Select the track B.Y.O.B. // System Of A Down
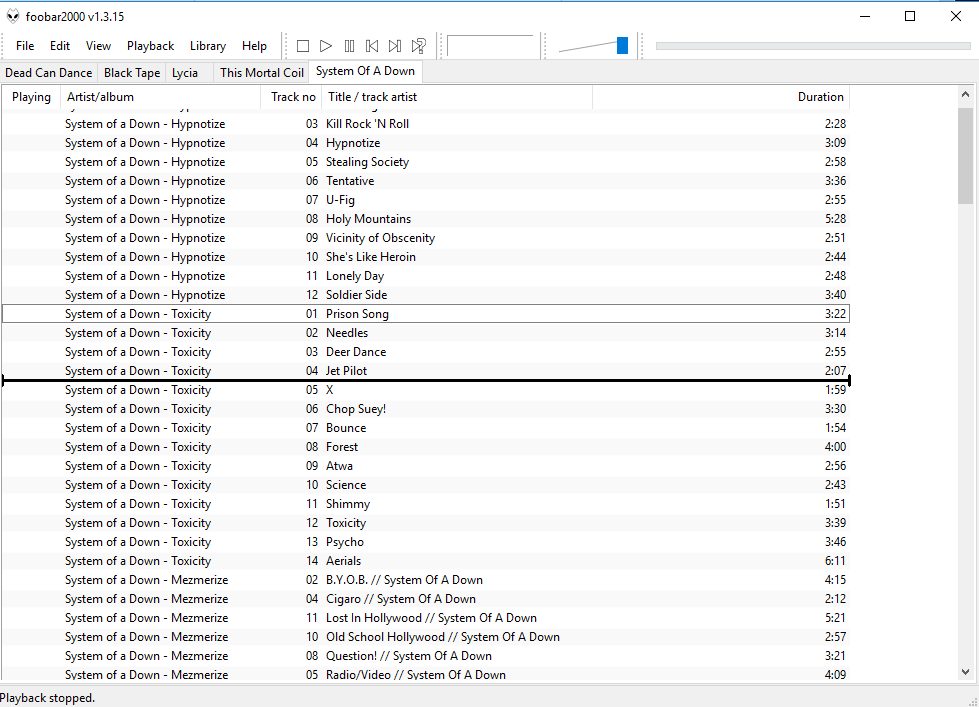Viewport: 979px width, 707px height. click(x=426, y=580)
